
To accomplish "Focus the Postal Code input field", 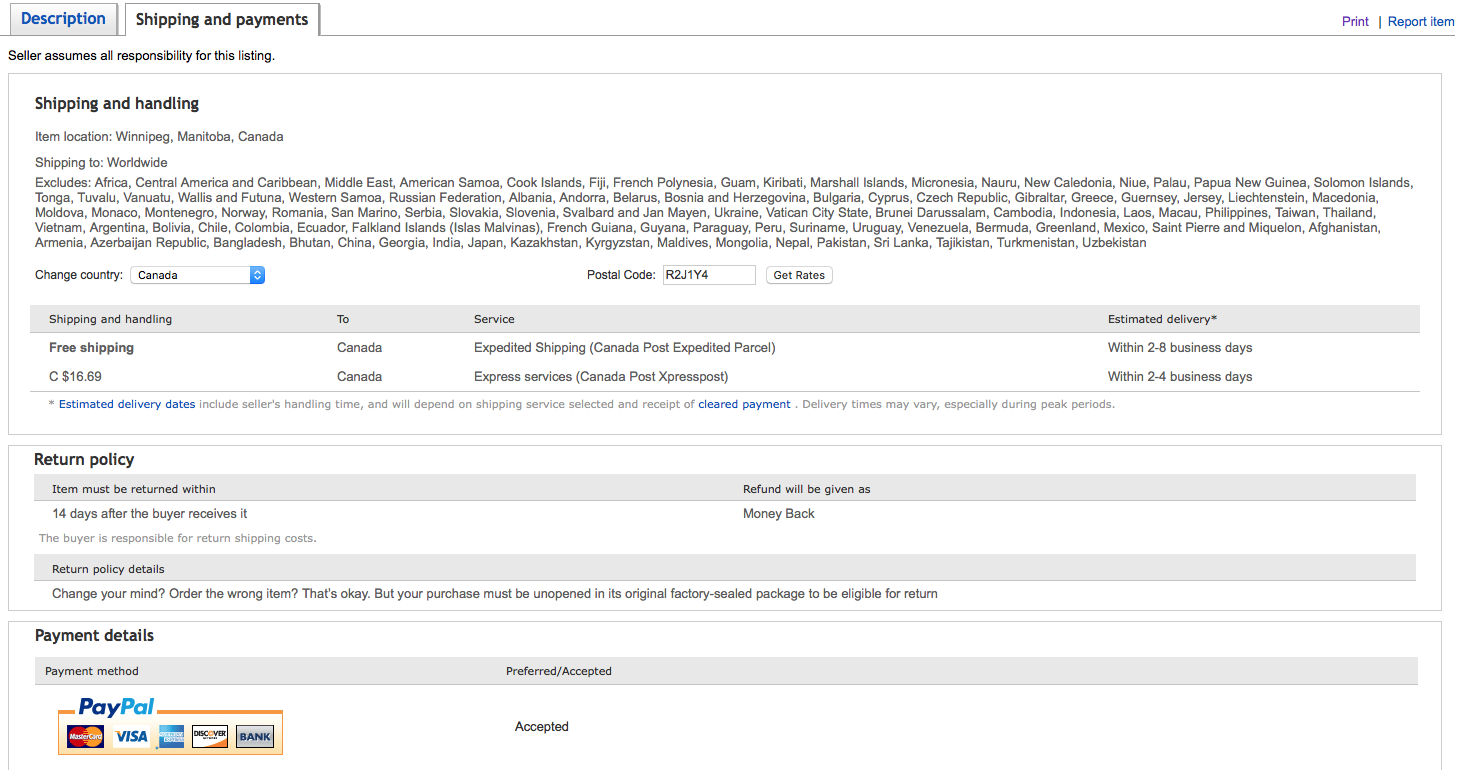I will coord(709,275).
